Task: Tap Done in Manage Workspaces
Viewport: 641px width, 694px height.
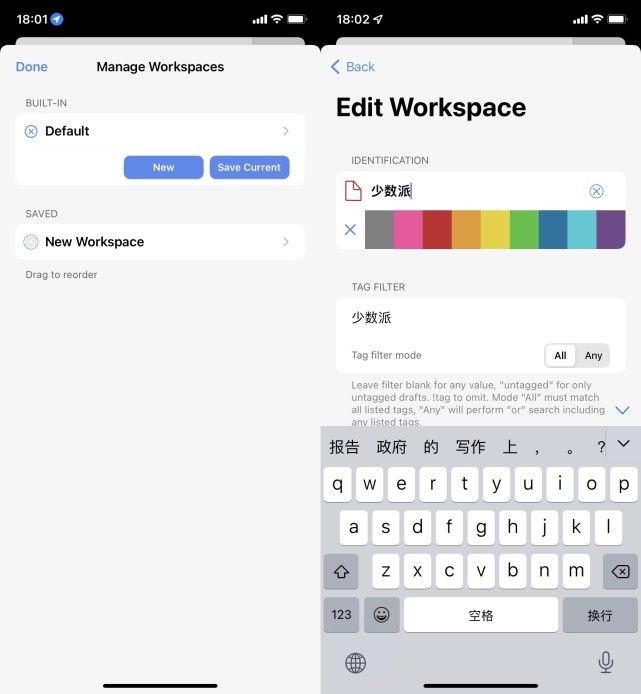Action: point(31,67)
